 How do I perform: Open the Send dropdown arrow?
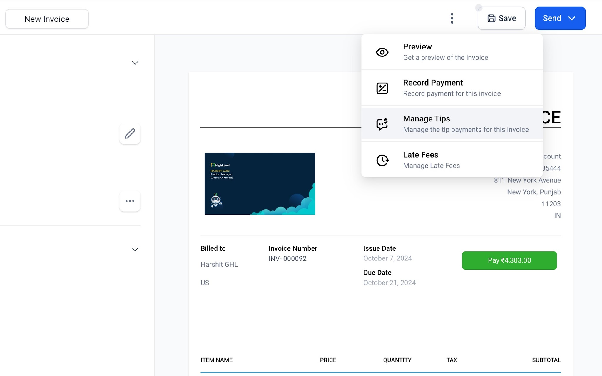click(x=572, y=18)
